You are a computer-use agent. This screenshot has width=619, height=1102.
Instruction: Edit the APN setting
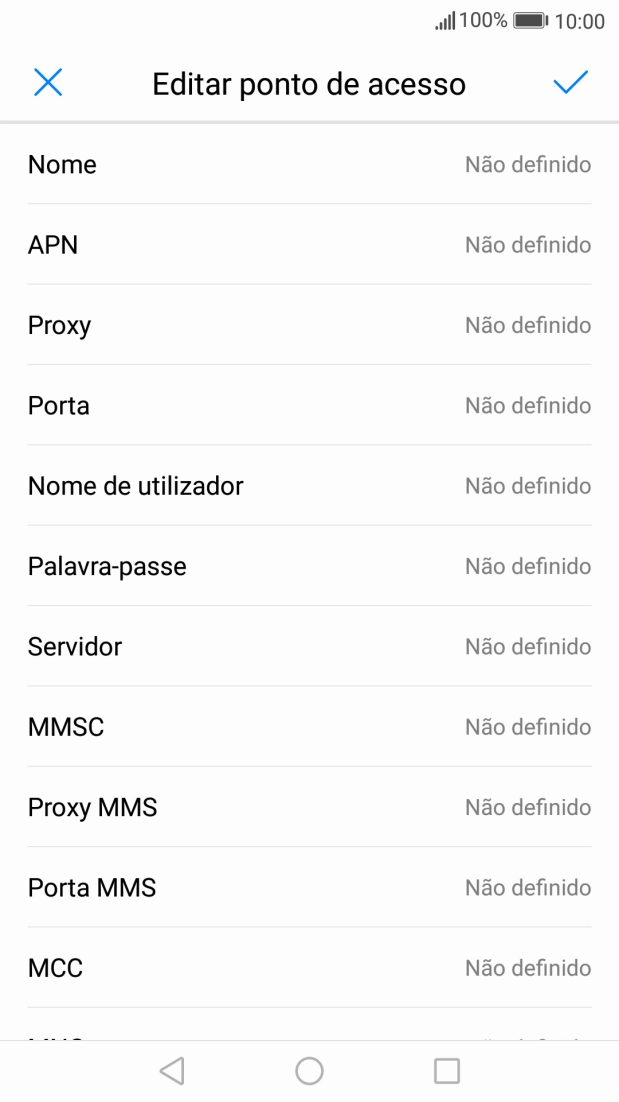tap(309, 245)
